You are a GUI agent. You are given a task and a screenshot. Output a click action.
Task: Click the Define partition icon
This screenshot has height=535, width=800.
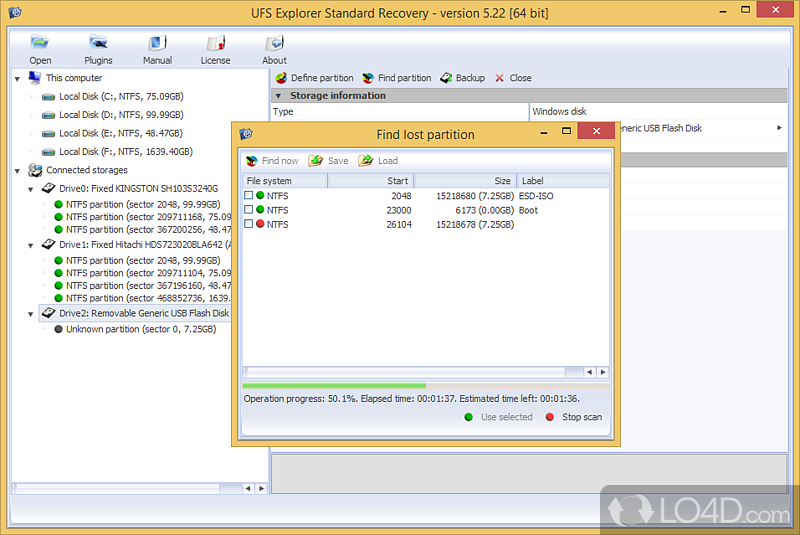[281, 78]
